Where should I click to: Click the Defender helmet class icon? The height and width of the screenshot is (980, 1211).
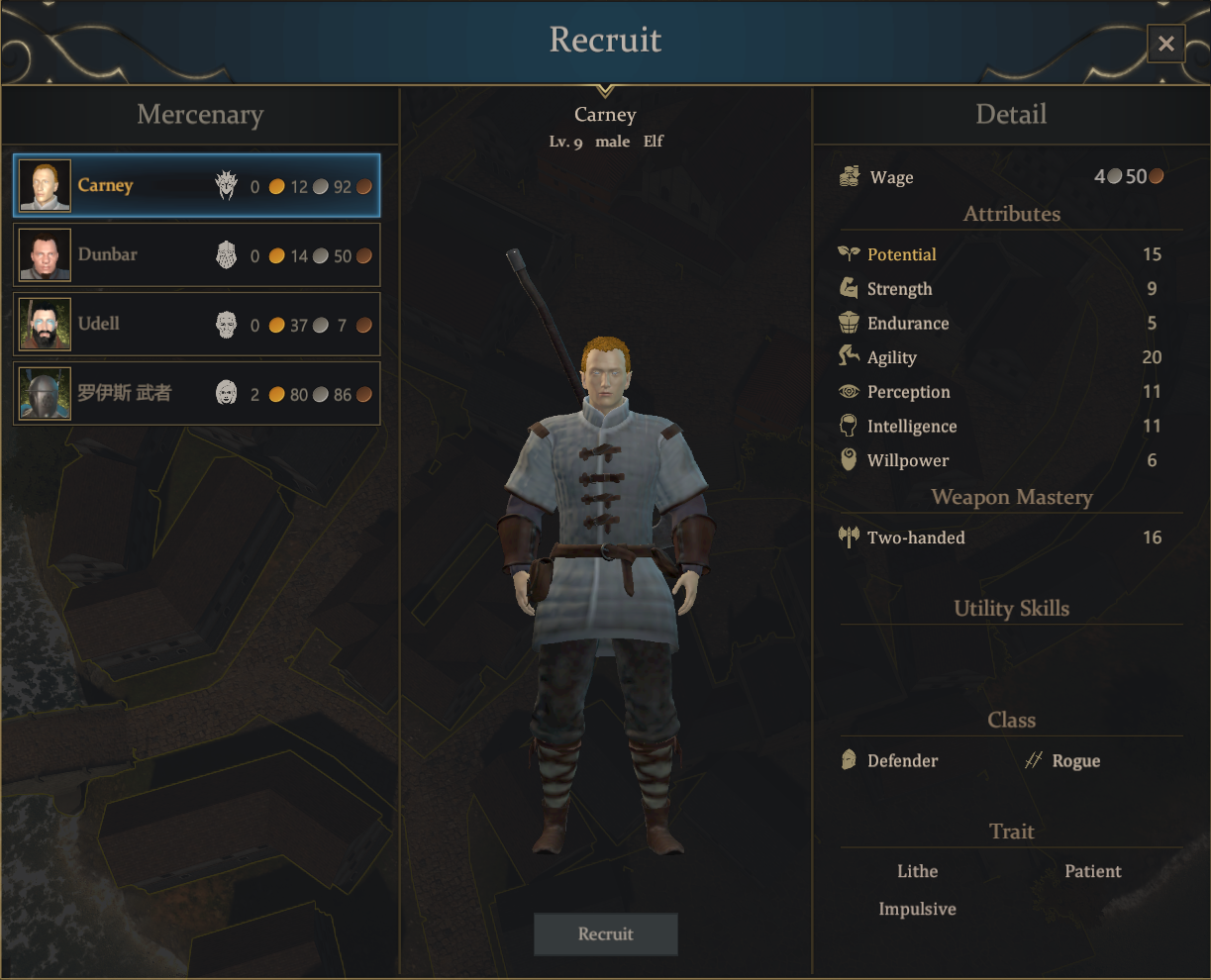pyautogui.click(x=849, y=760)
